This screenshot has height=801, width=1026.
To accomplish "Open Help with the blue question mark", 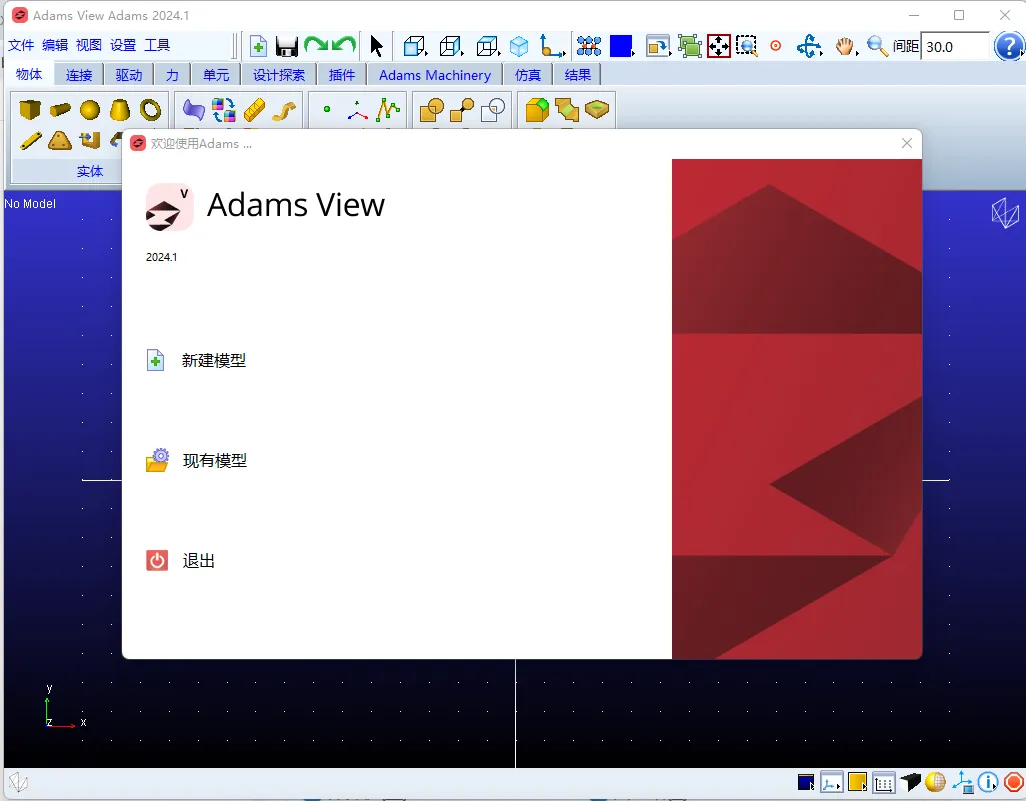I will pos(1008,46).
